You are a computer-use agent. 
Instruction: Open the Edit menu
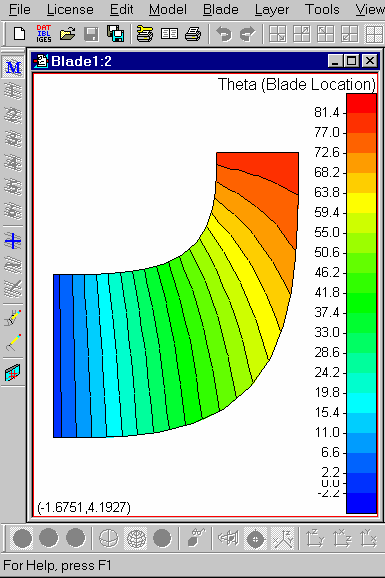pos(121,10)
